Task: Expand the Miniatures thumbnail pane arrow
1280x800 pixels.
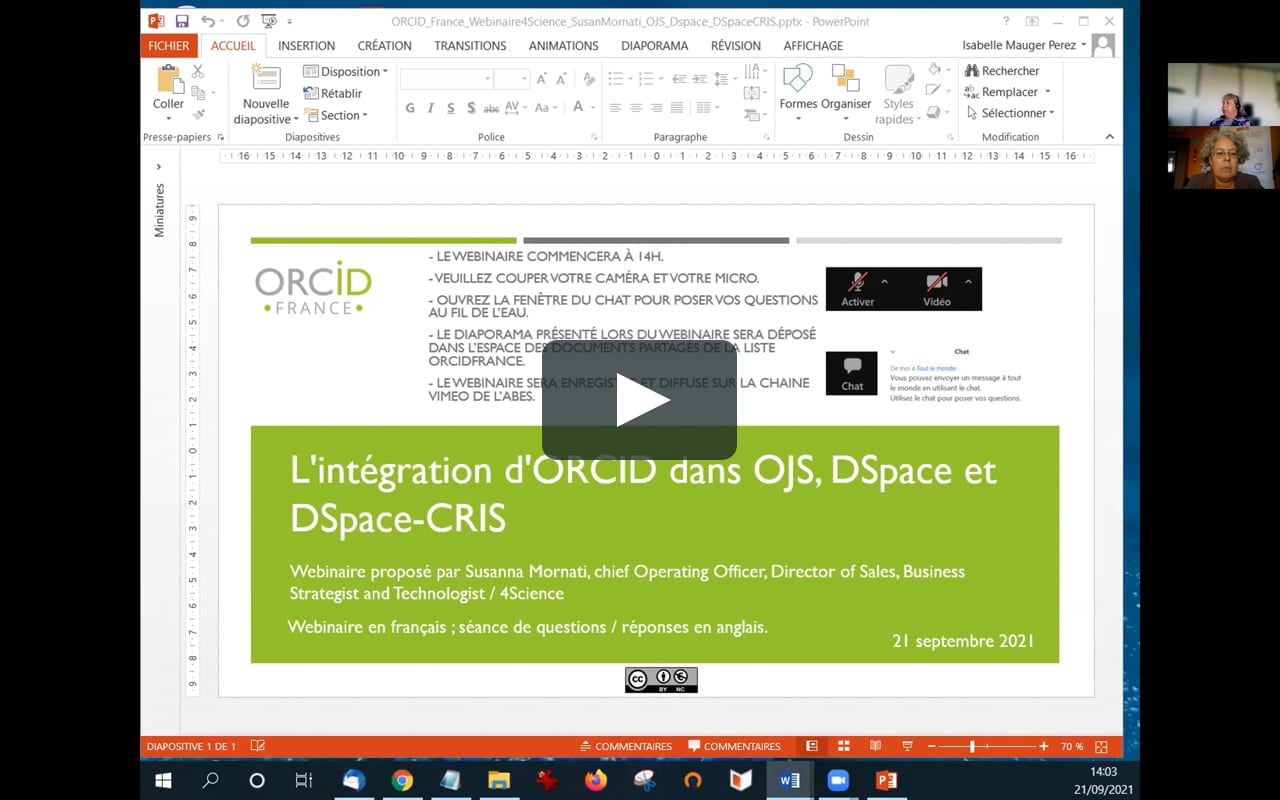Action: pyautogui.click(x=159, y=167)
